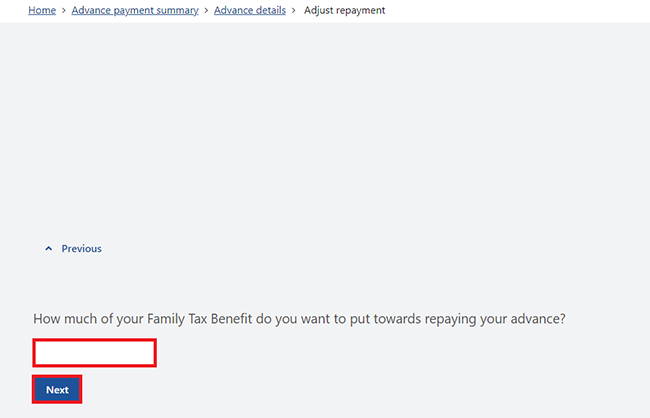
Task: Click the breadcrumb arrow after Advance payment summary
Action: (x=206, y=10)
